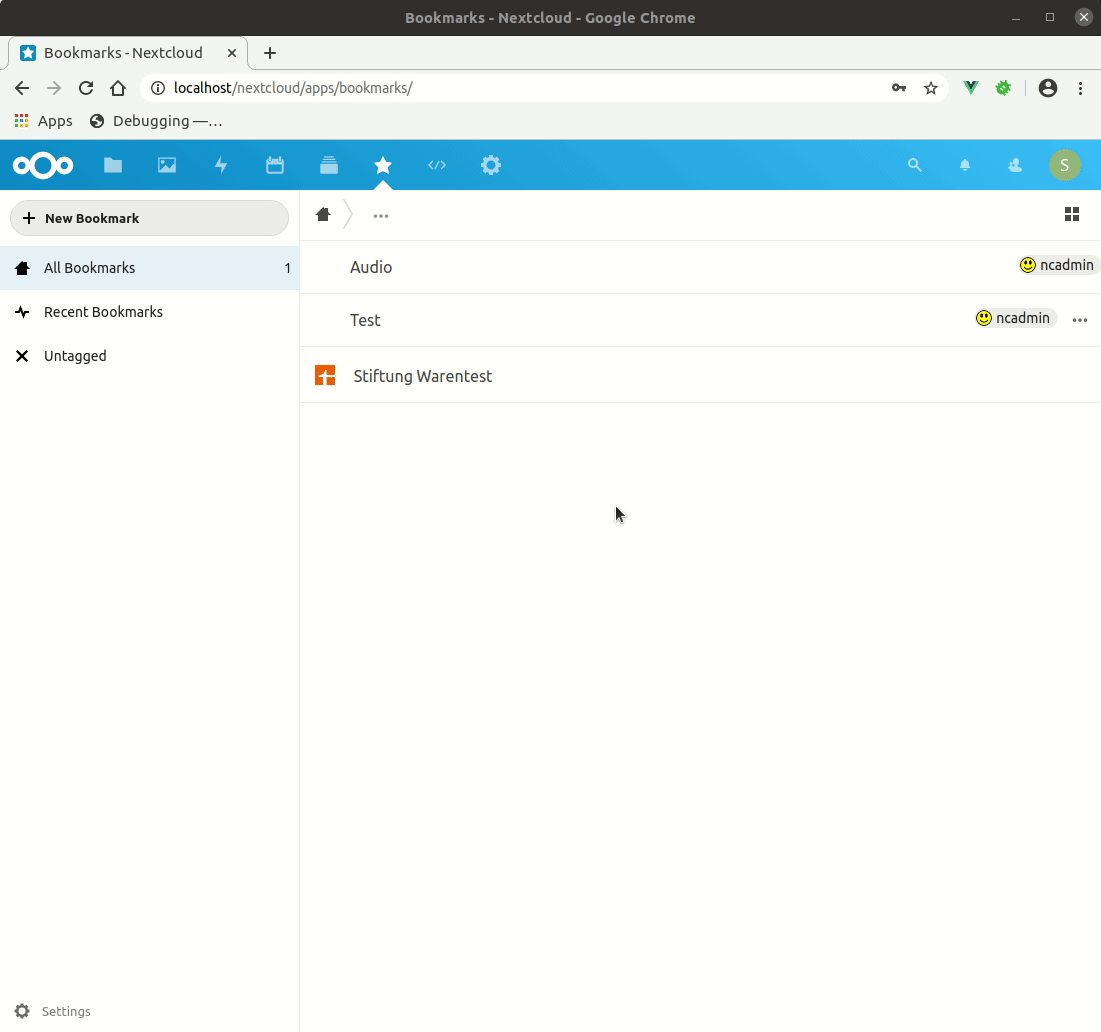Click the New Bookmark button

pyautogui.click(x=150, y=218)
